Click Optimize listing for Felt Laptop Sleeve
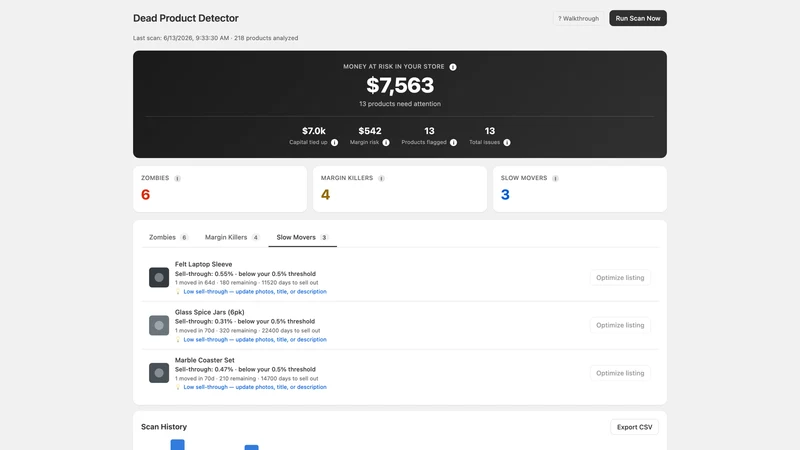Viewport: 800px width, 450px height. 620,278
